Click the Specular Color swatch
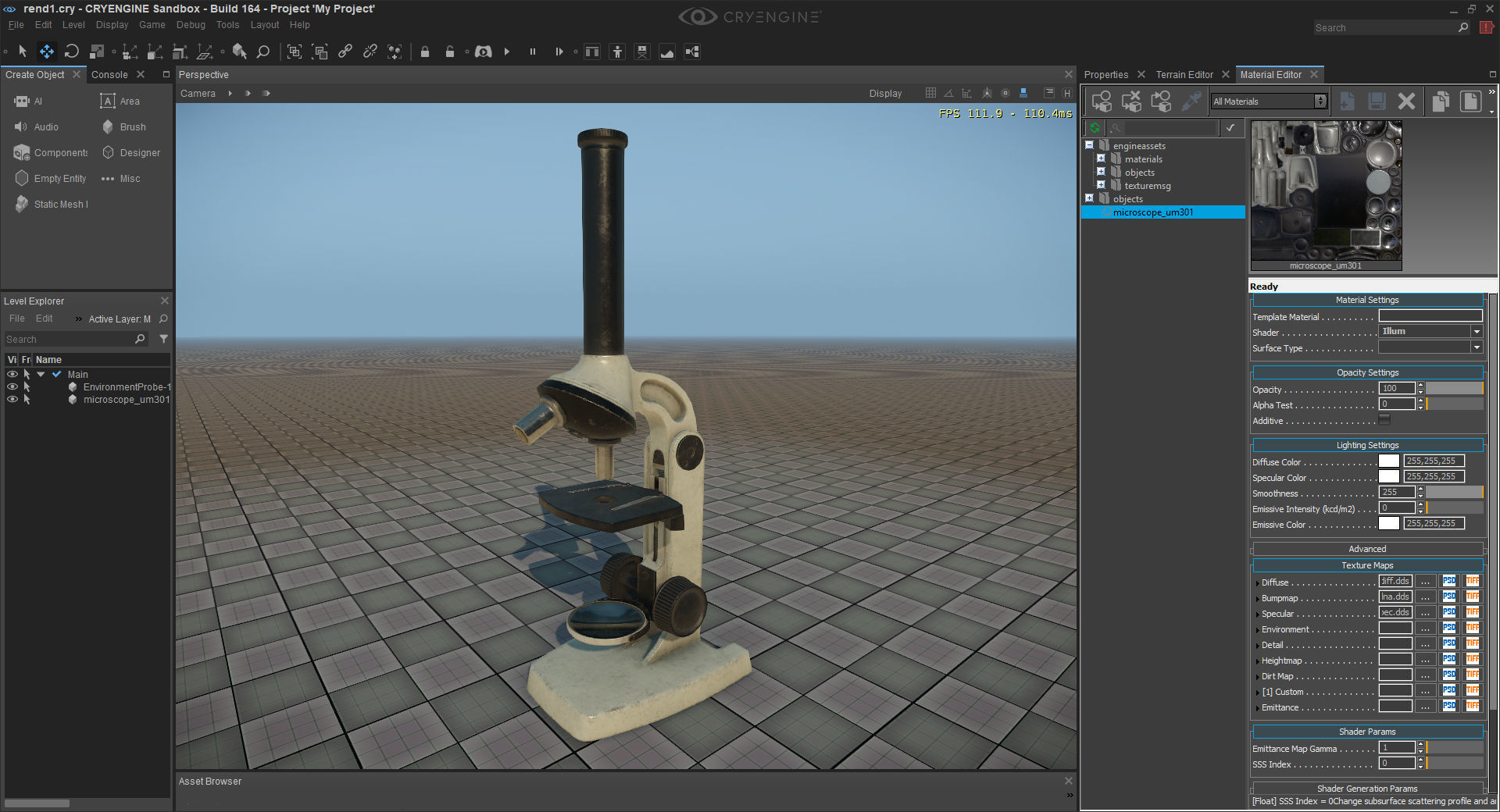Screen dimensions: 1500x812 pyautogui.click(x=1388, y=477)
